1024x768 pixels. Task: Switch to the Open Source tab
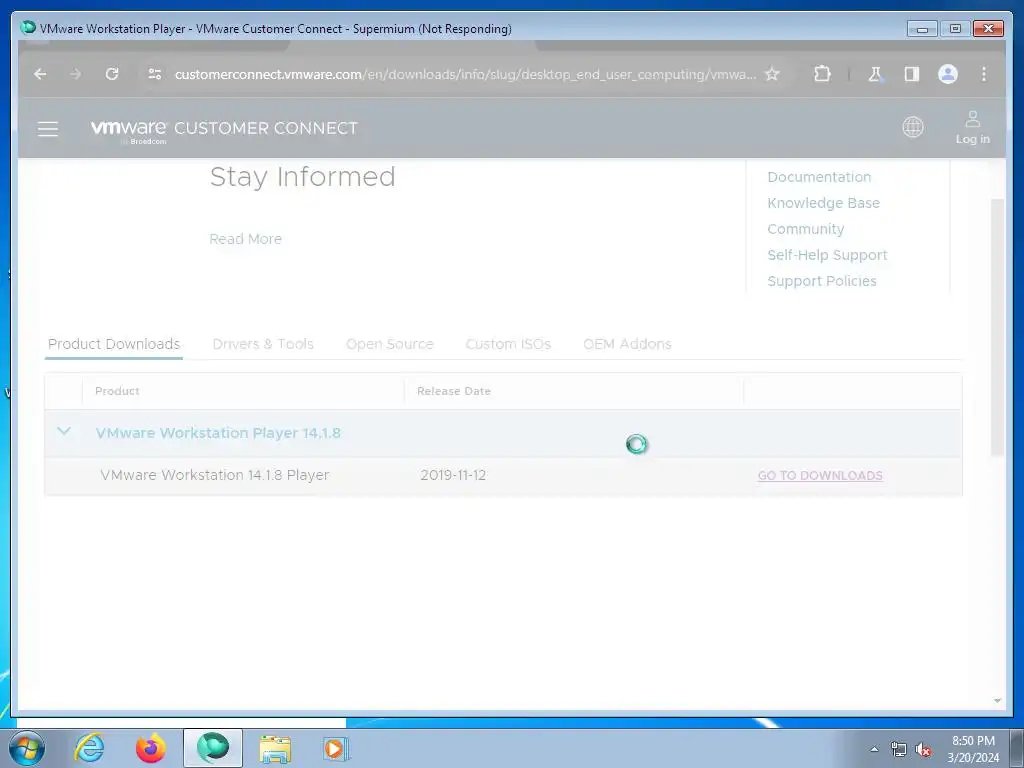point(389,344)
